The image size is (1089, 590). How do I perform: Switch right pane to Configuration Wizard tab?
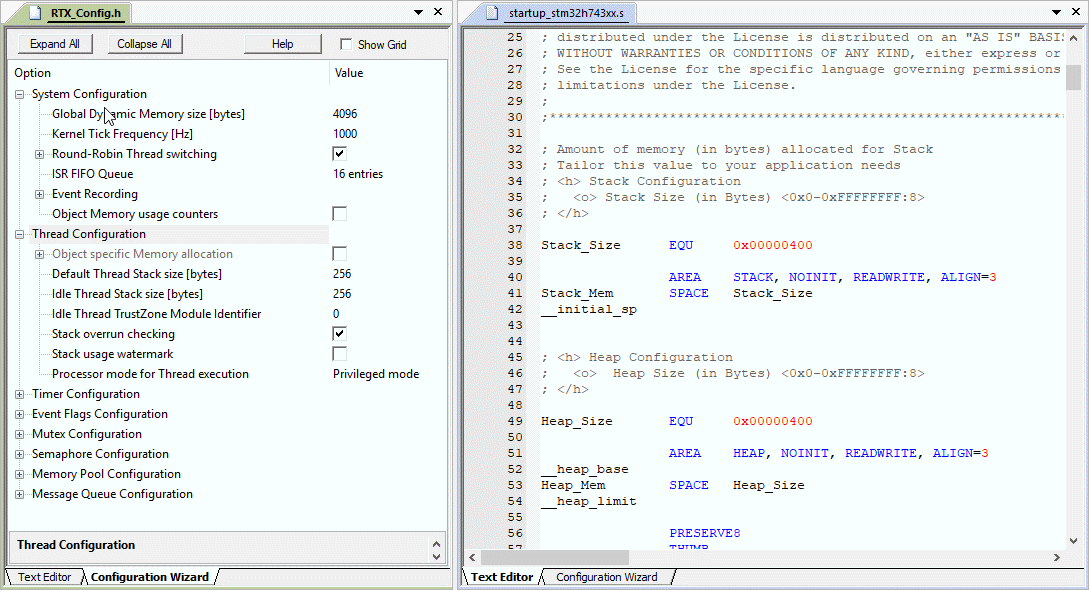point(606,577)
